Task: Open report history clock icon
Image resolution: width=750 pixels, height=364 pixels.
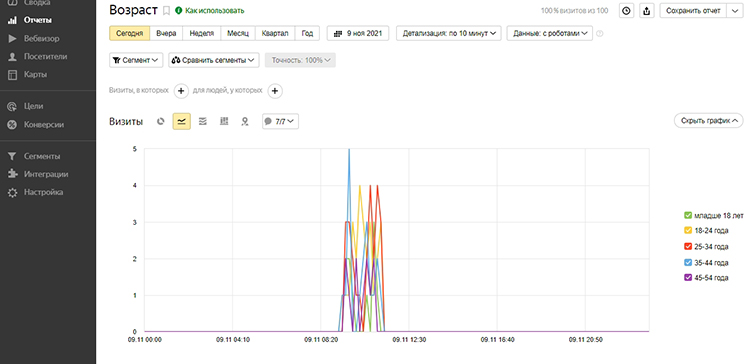Action: click(627, 11)
